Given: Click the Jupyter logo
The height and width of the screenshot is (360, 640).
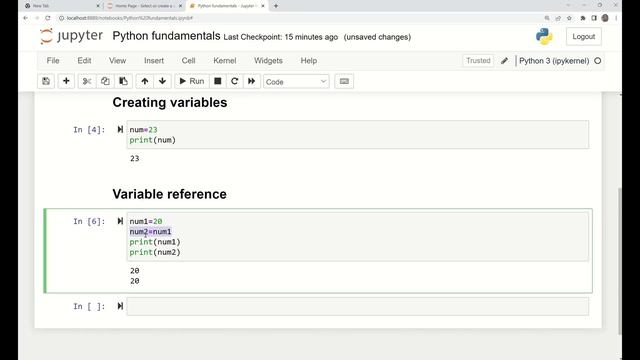Looking at the screenshot, I should click(x=71, y=36).
